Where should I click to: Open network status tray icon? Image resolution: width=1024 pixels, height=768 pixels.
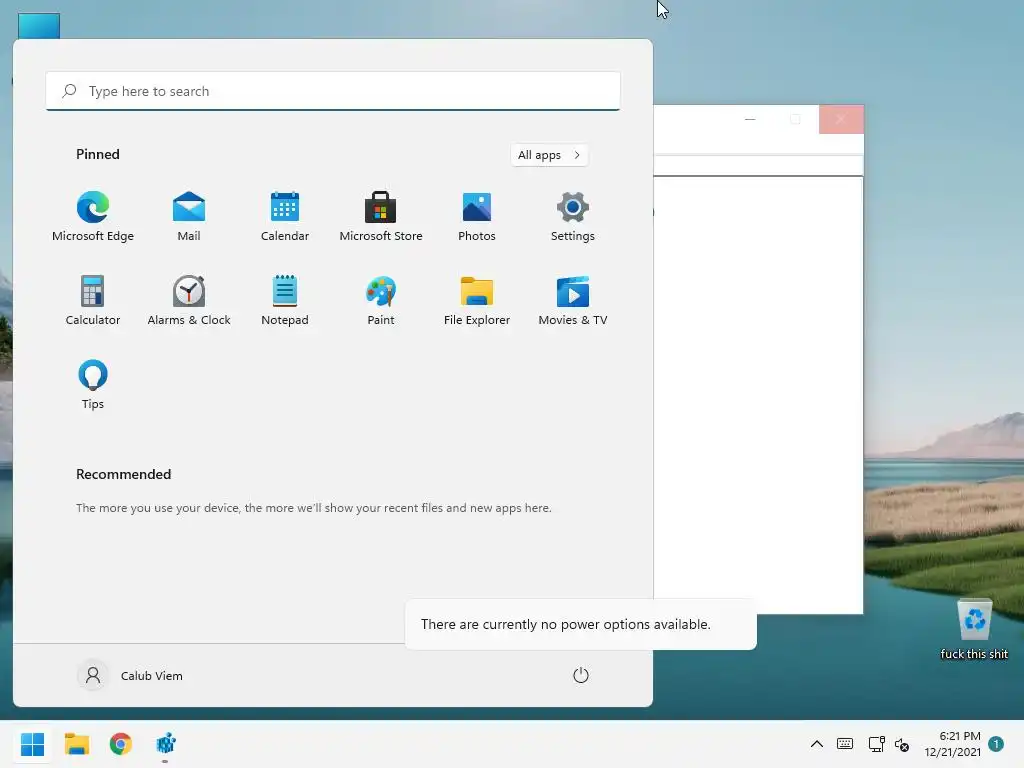[876, 744]
